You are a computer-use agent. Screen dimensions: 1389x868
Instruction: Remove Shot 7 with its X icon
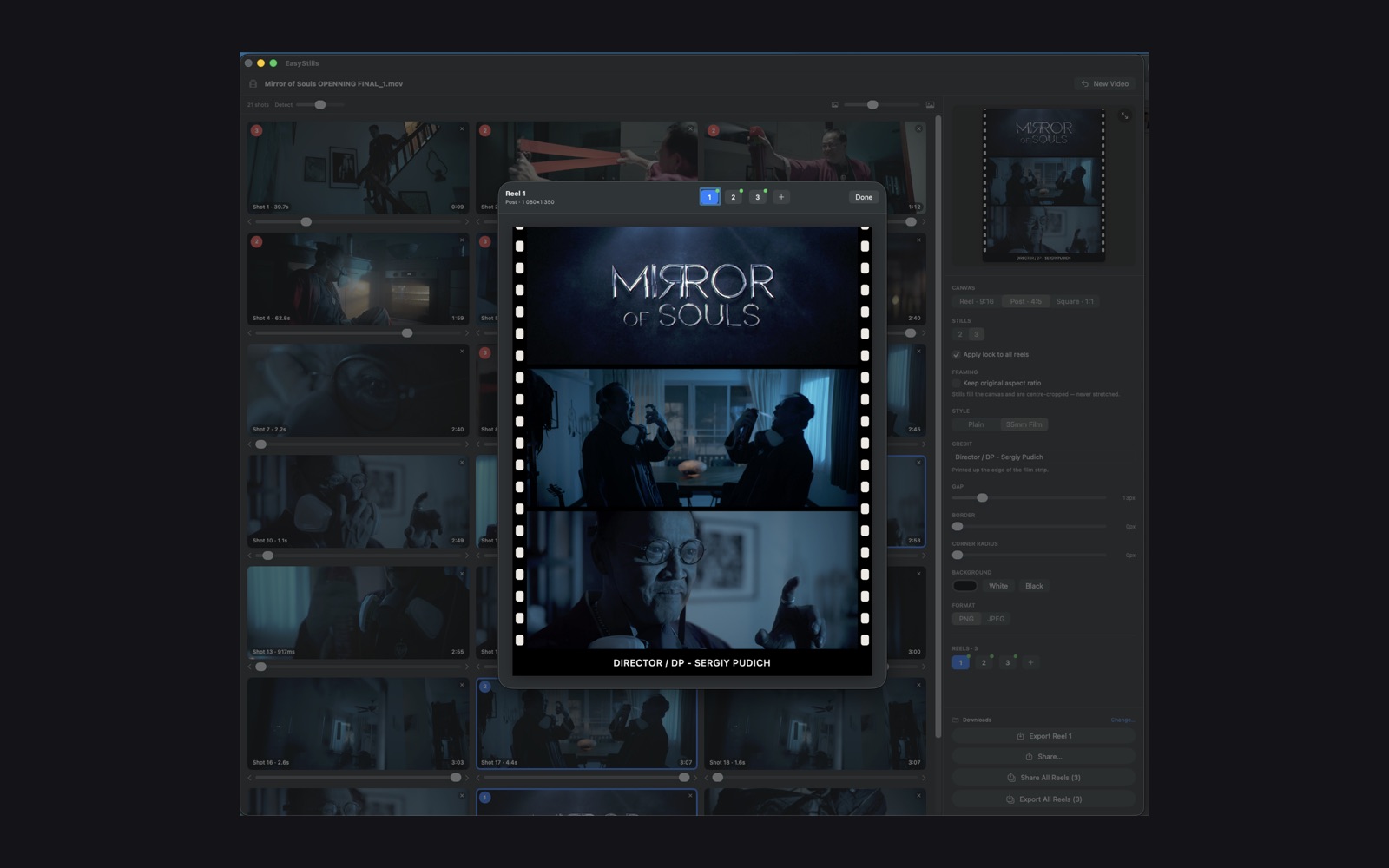pyautogui.click(x=462, y=351)
